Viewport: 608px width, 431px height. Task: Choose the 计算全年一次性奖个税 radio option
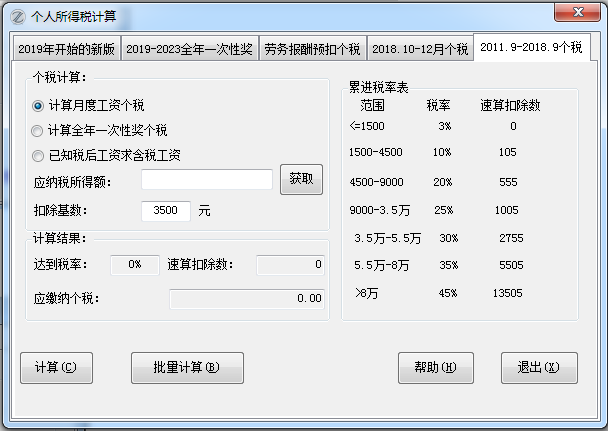pyautogui.click(x=38, y=130)
